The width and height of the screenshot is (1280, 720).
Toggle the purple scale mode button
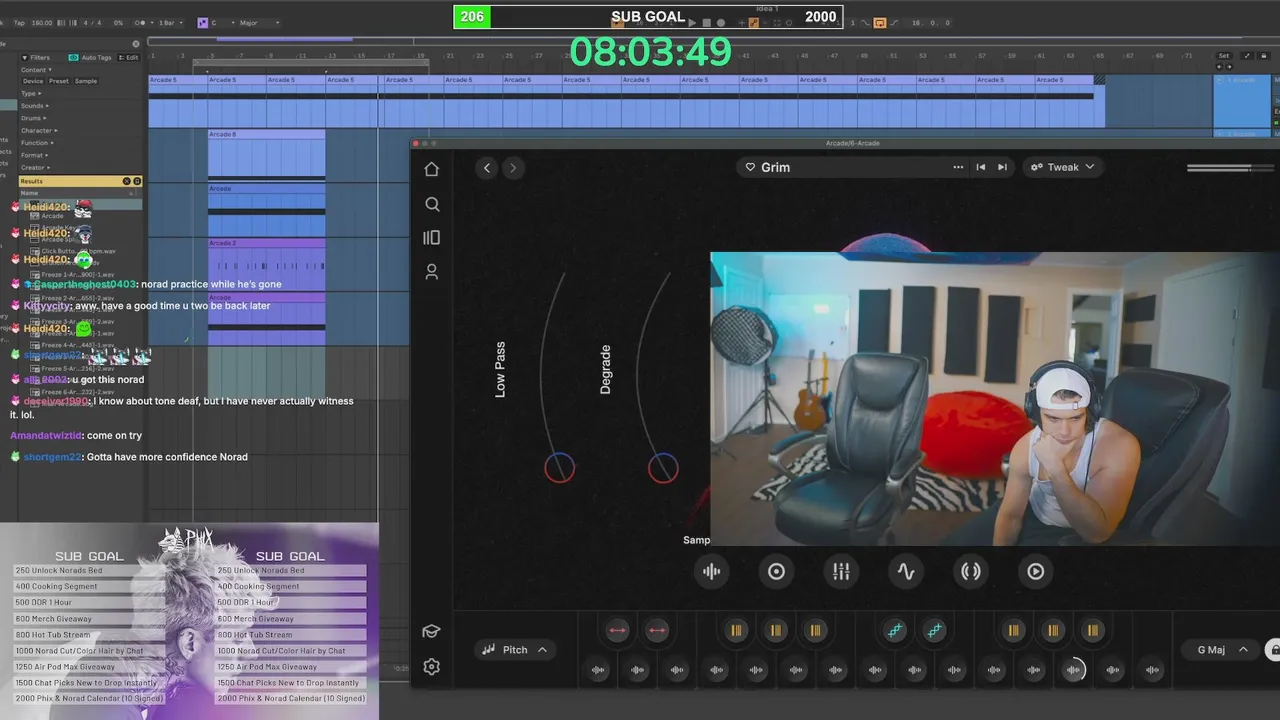point(202,22)
